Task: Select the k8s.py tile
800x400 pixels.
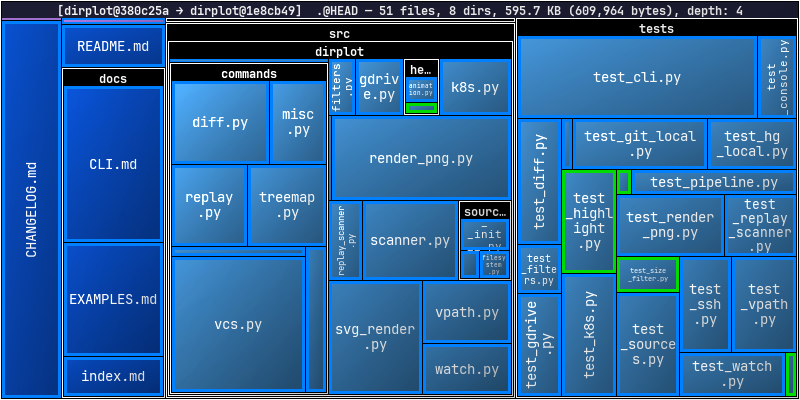Action: pyautogui.click(x=476, y=87)
